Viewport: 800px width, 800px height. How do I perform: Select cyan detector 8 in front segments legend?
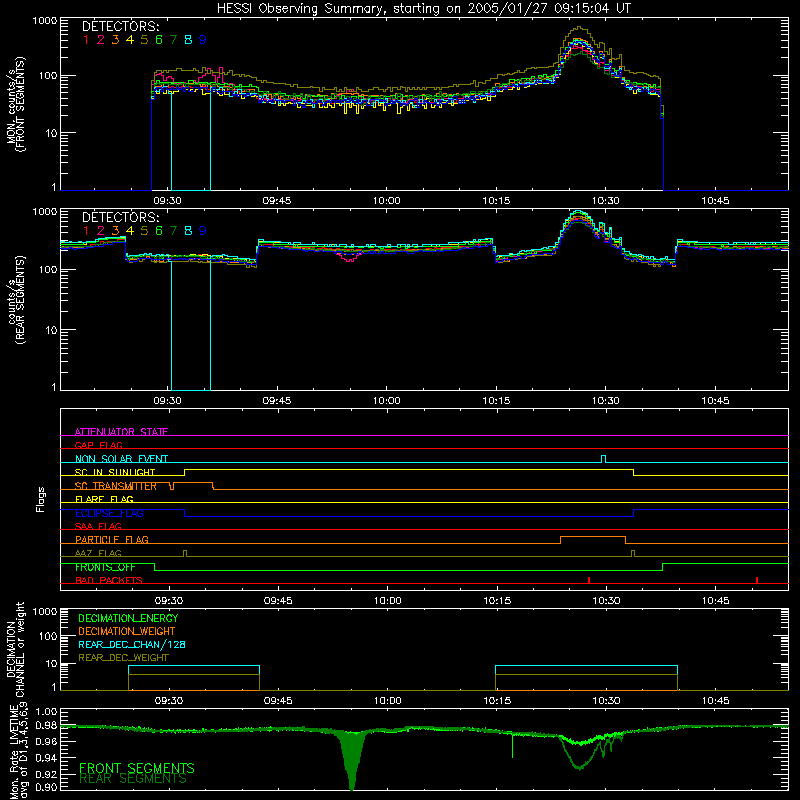tap(188, 40)
